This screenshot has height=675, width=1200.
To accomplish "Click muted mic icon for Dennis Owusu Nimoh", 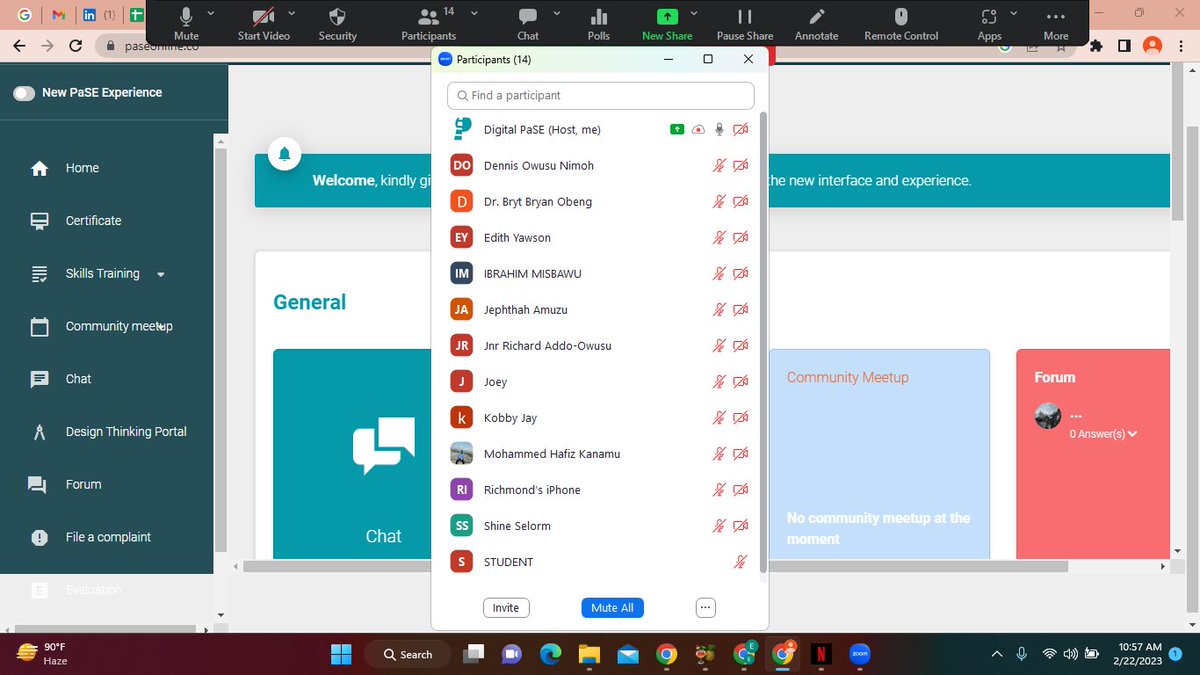I will point(718,166).
